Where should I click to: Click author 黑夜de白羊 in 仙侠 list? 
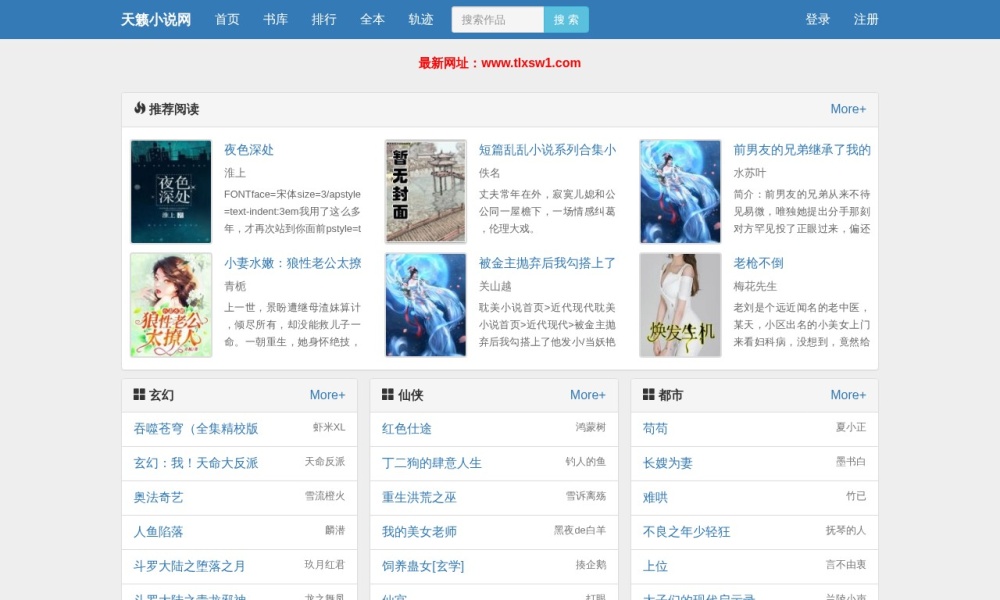580,530
